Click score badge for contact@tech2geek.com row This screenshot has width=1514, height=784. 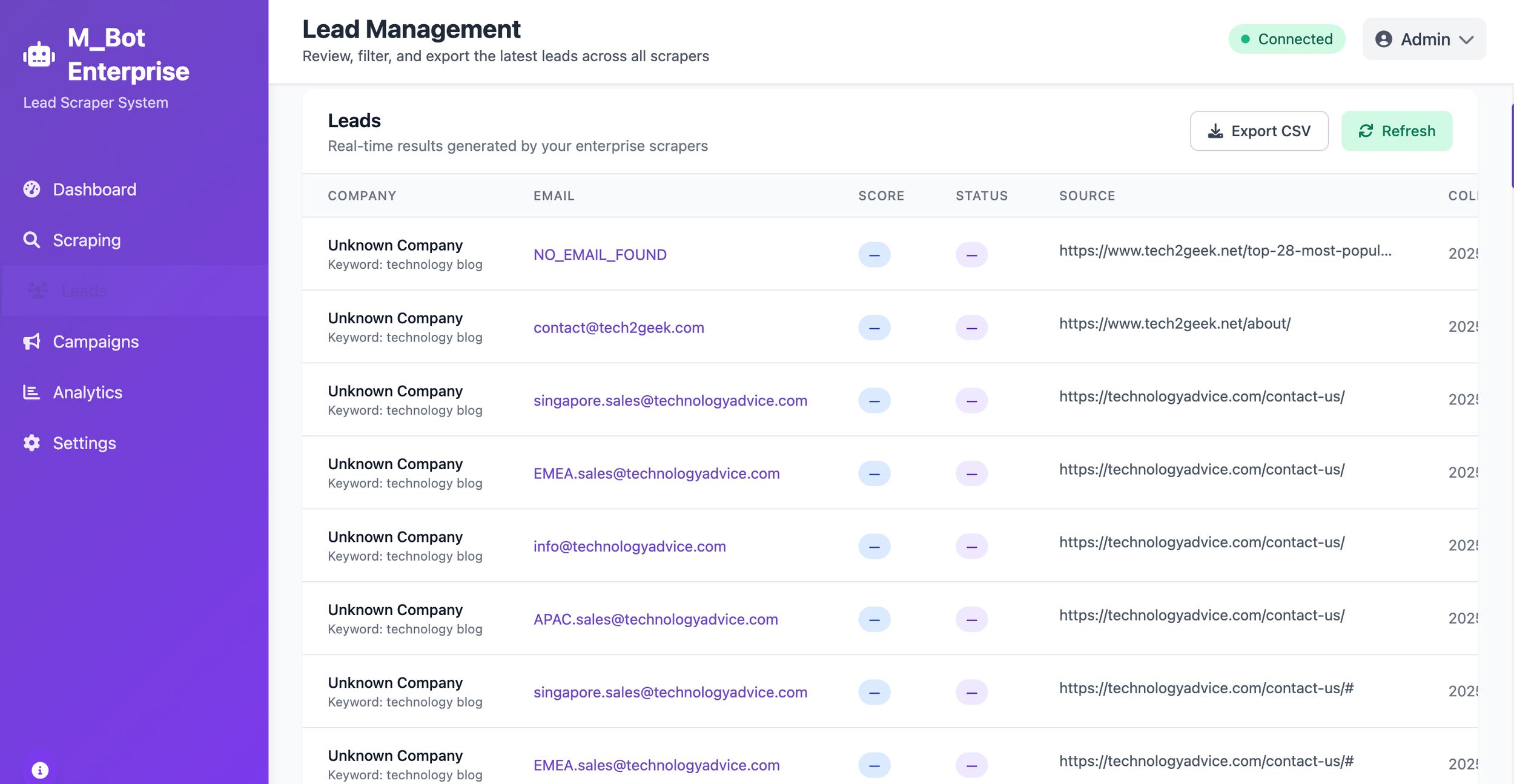[874, 328]
